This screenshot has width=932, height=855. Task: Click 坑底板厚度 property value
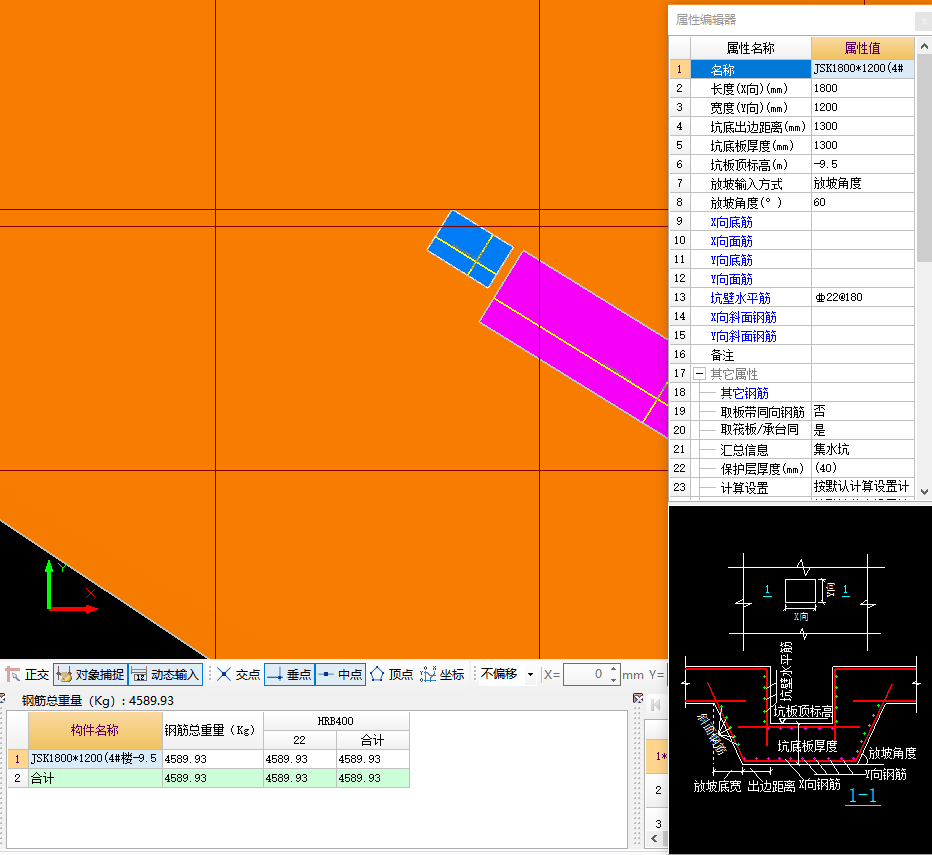[x=862, y=145]
